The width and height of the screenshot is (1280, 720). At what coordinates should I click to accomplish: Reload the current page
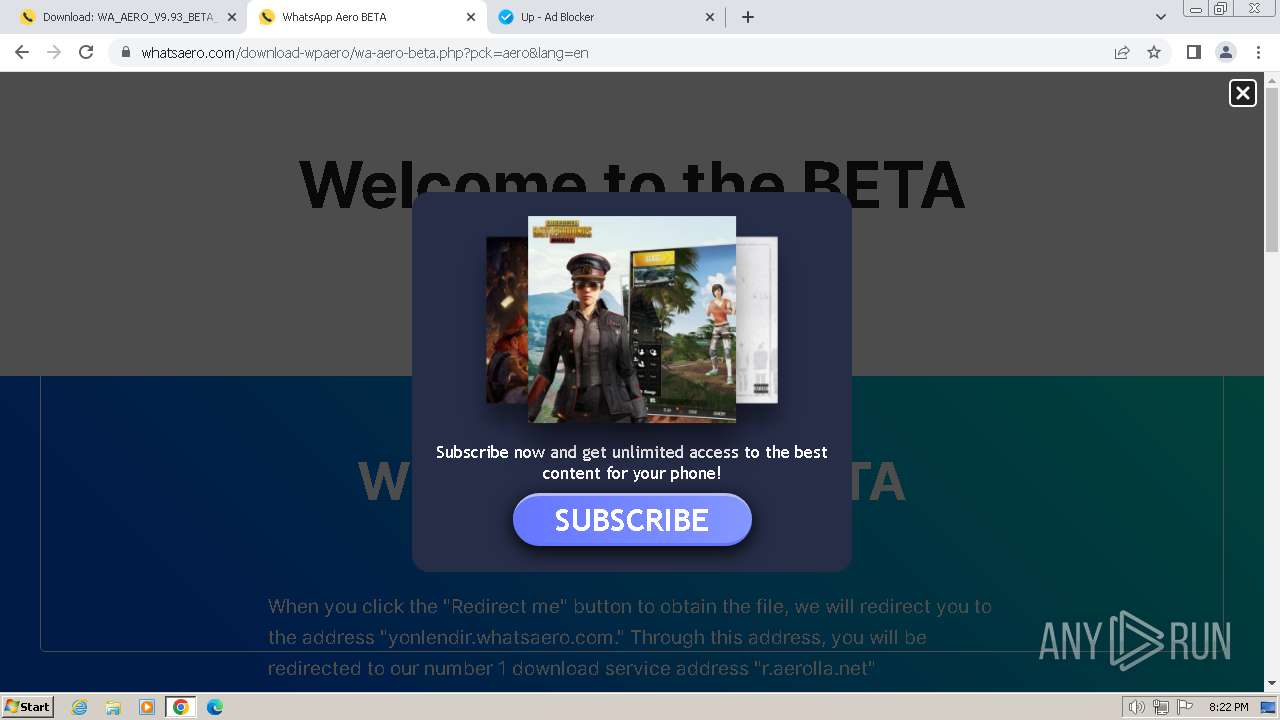click(86, 52)
